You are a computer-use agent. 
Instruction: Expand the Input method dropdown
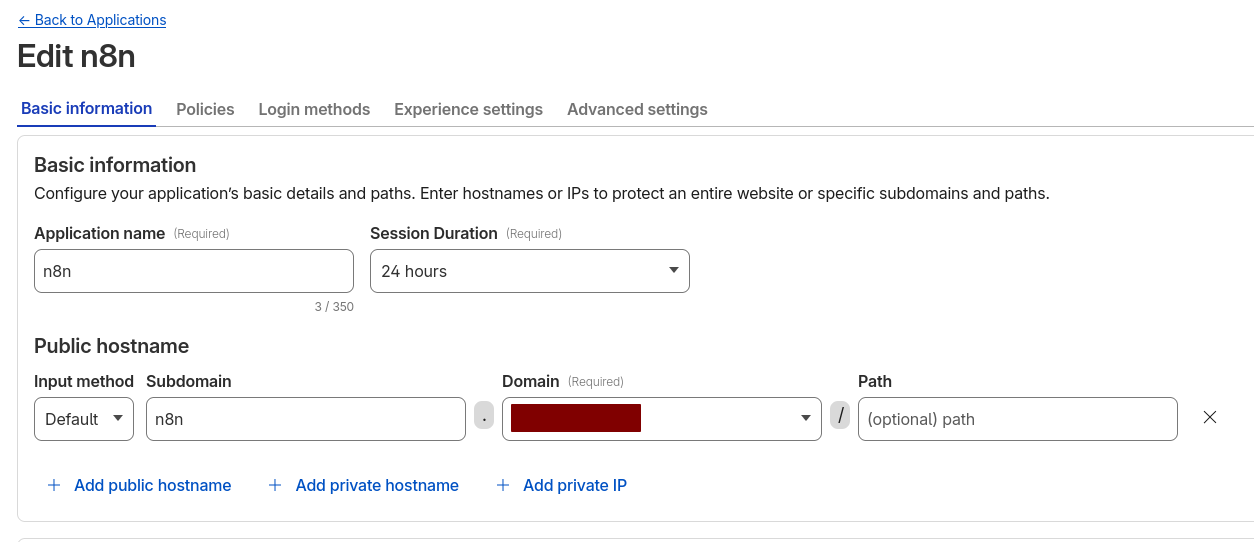84,419
